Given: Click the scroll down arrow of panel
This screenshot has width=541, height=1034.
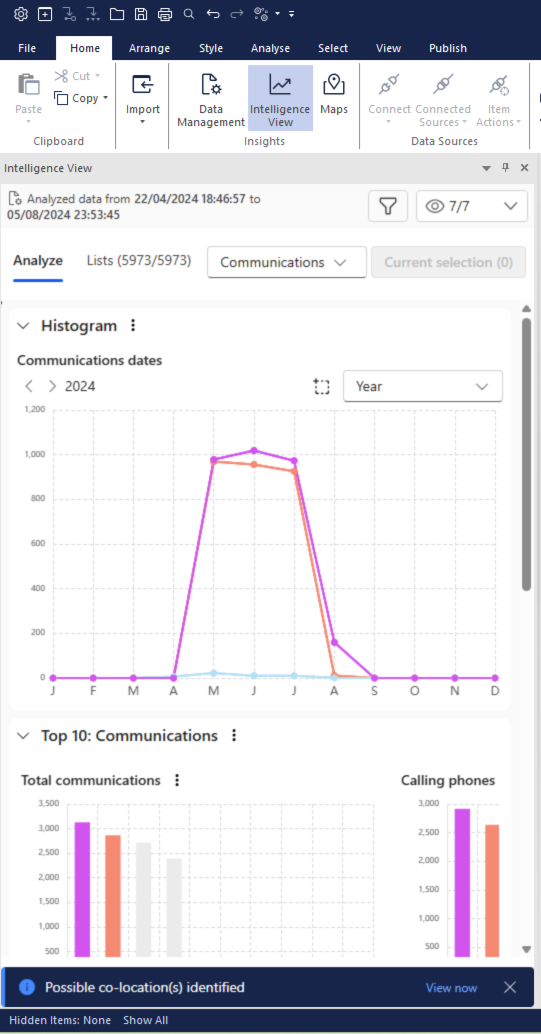Looking at the screenshot, I should point(526,950).
